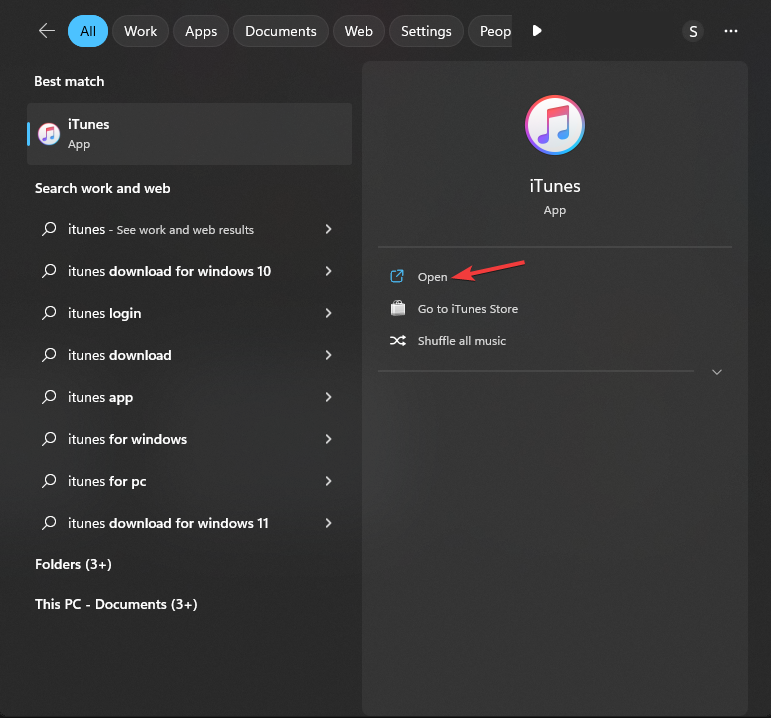Go back with the left arrow icon
The width and height of the screenshot is (771, 718).
(47, 31)
